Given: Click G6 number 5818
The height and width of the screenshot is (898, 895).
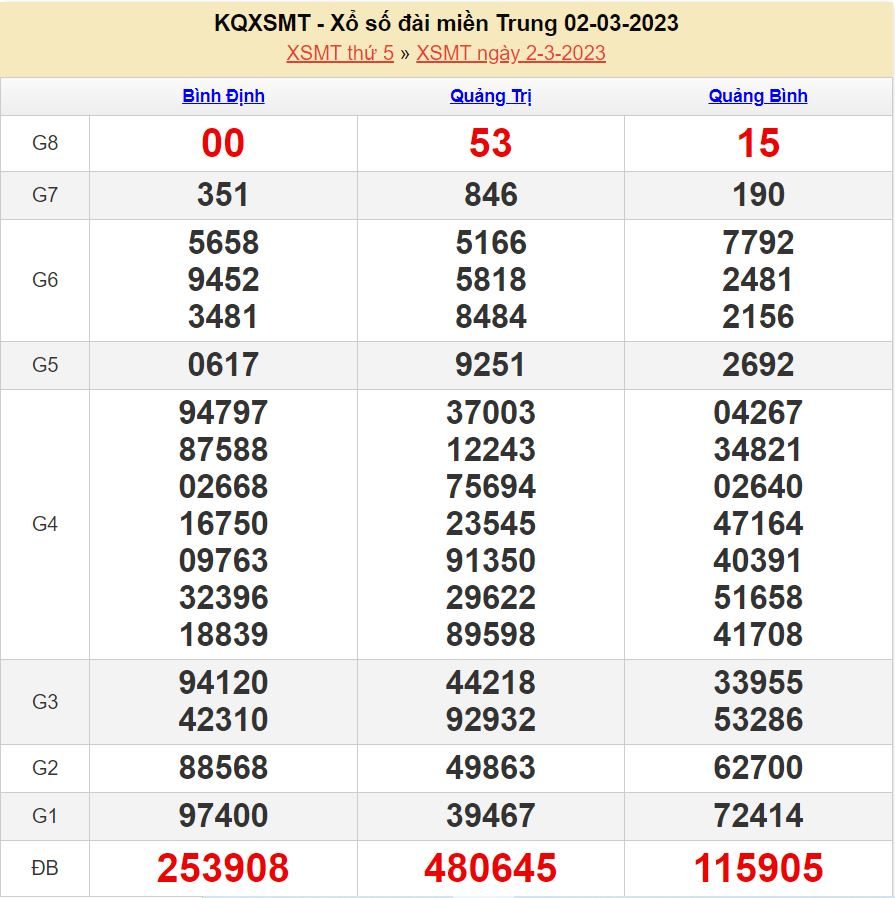Looking at the screenshot, I should [x=491, y=280].
